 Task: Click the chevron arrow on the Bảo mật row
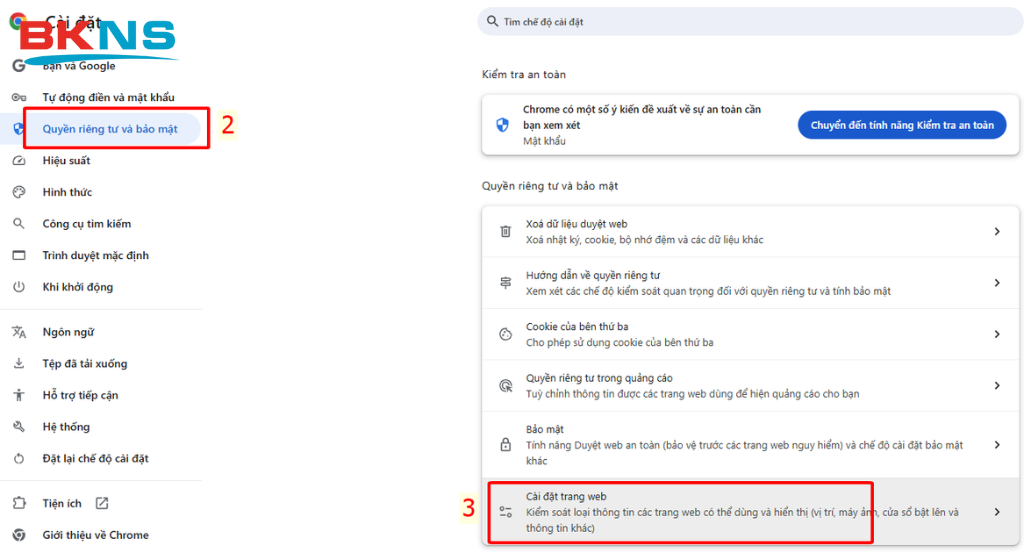point(997,445)
